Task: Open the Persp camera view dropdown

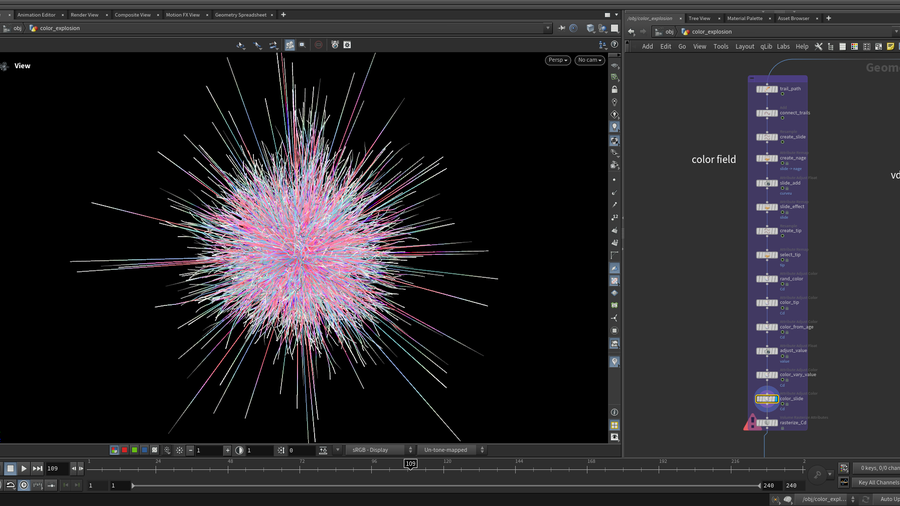Action: pyautogui.click(x=557, y=60)
